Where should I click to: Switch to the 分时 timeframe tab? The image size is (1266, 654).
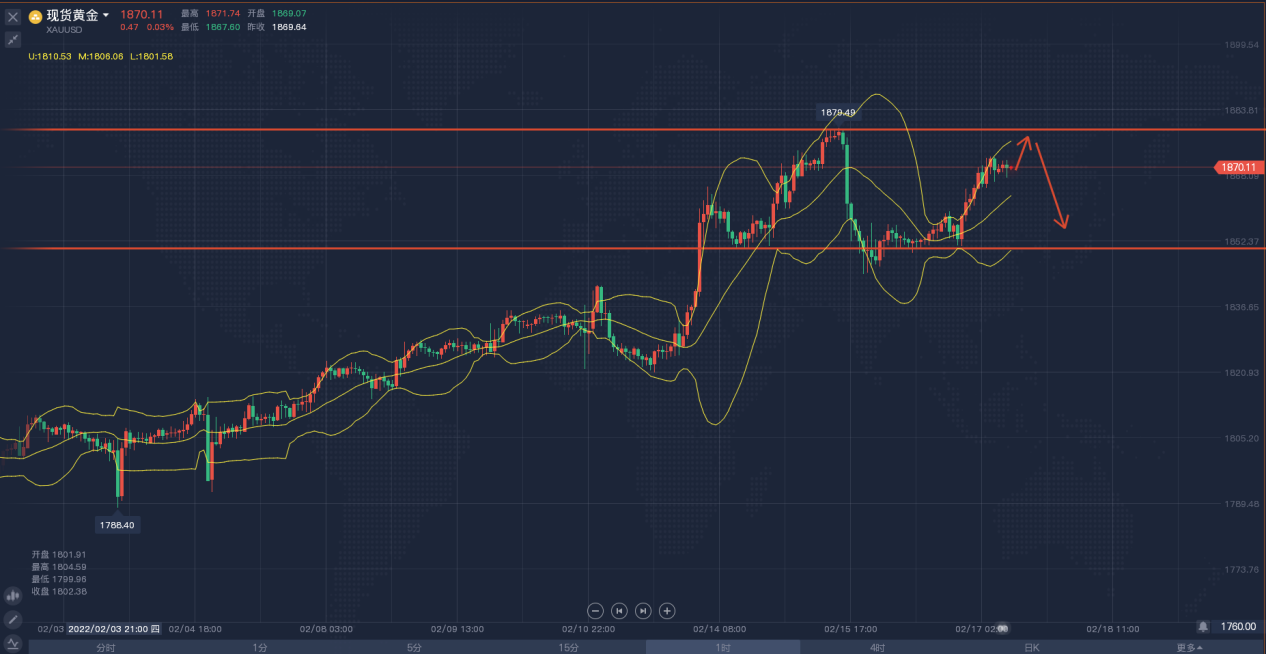click(x=105, y=647)
